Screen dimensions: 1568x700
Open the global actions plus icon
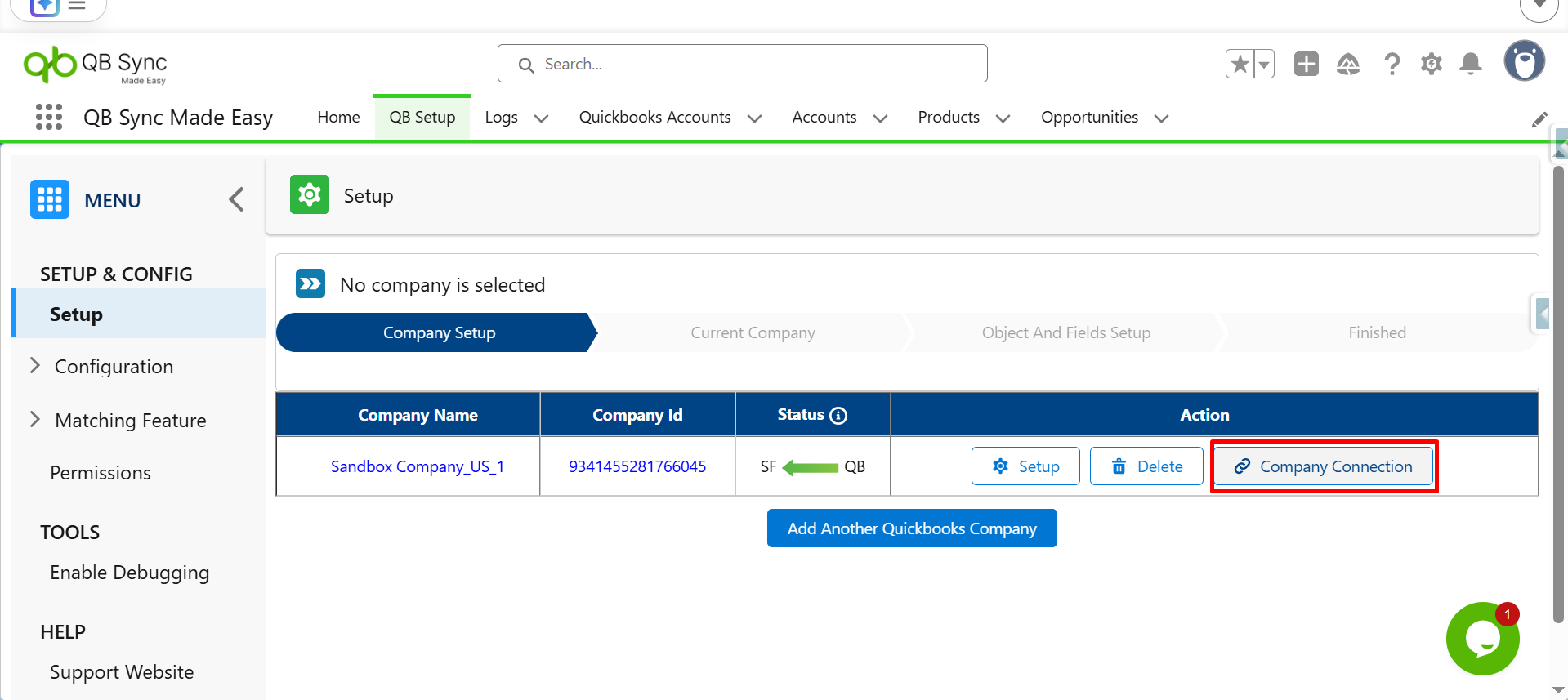1306,64
